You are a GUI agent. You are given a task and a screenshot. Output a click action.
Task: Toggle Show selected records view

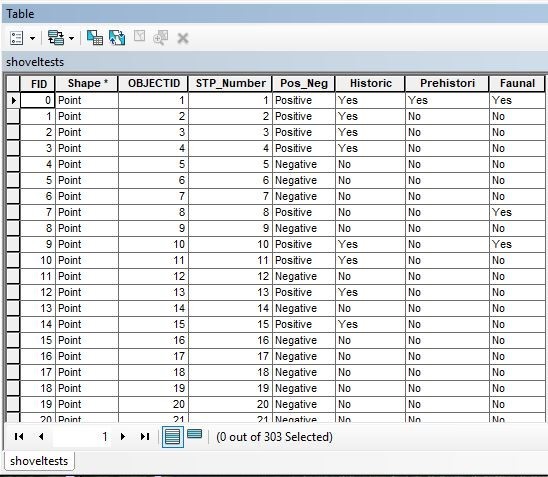[195, 434]
